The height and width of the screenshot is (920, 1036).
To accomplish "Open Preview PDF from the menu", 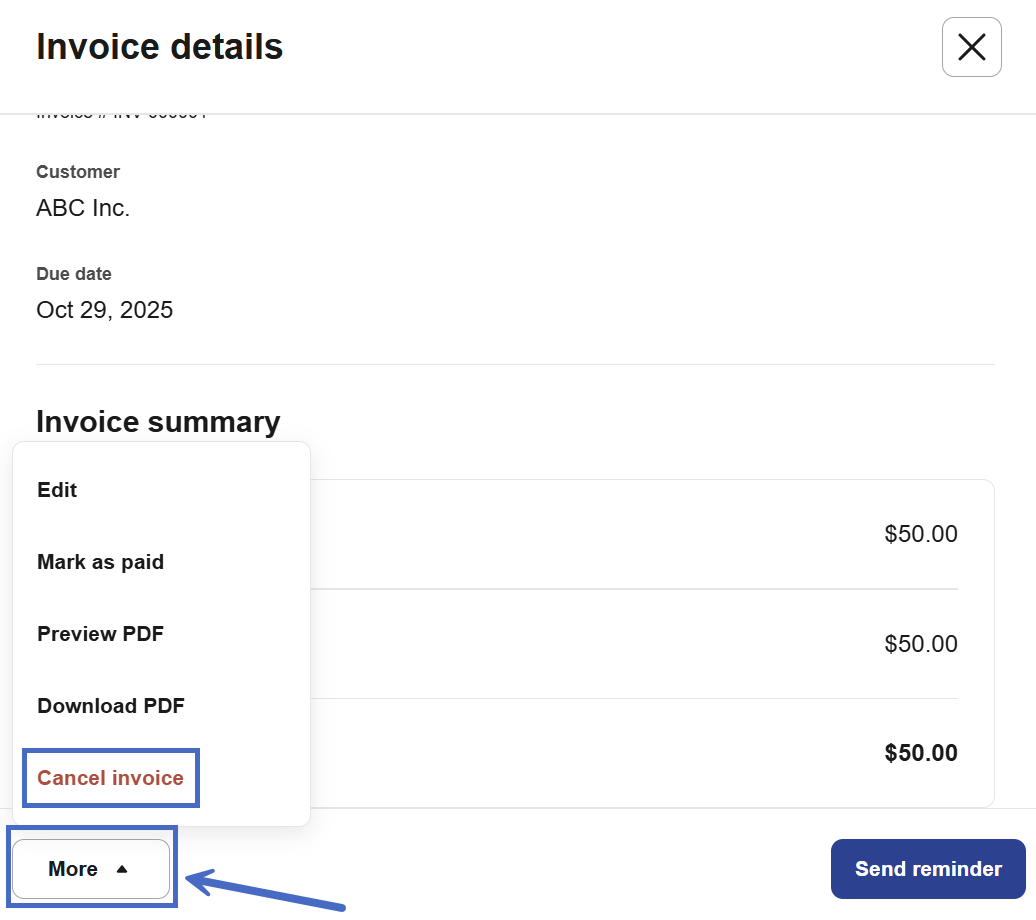I will tap(100, 634).
